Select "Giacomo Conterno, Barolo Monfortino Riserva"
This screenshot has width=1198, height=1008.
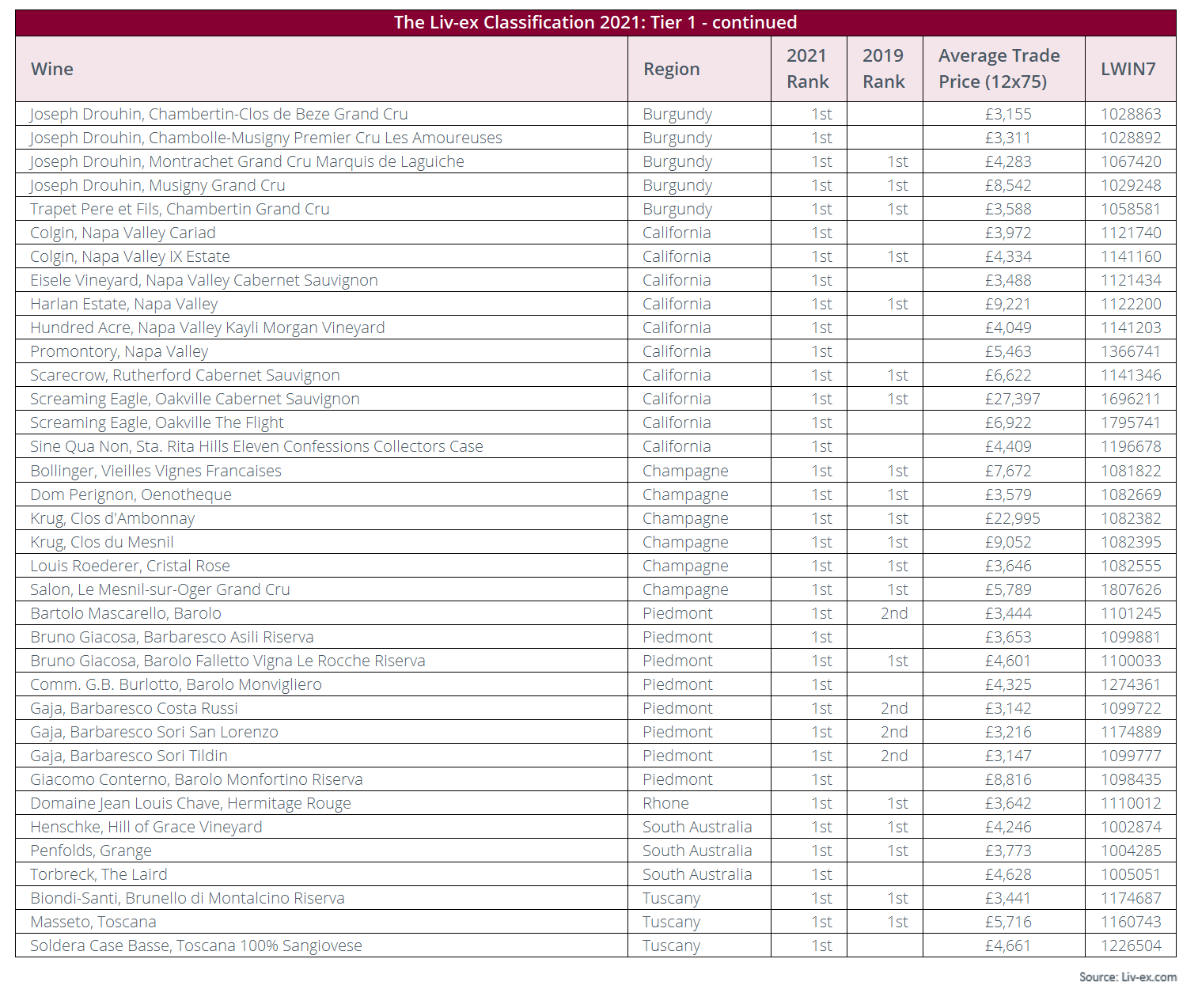coord(196,779)
